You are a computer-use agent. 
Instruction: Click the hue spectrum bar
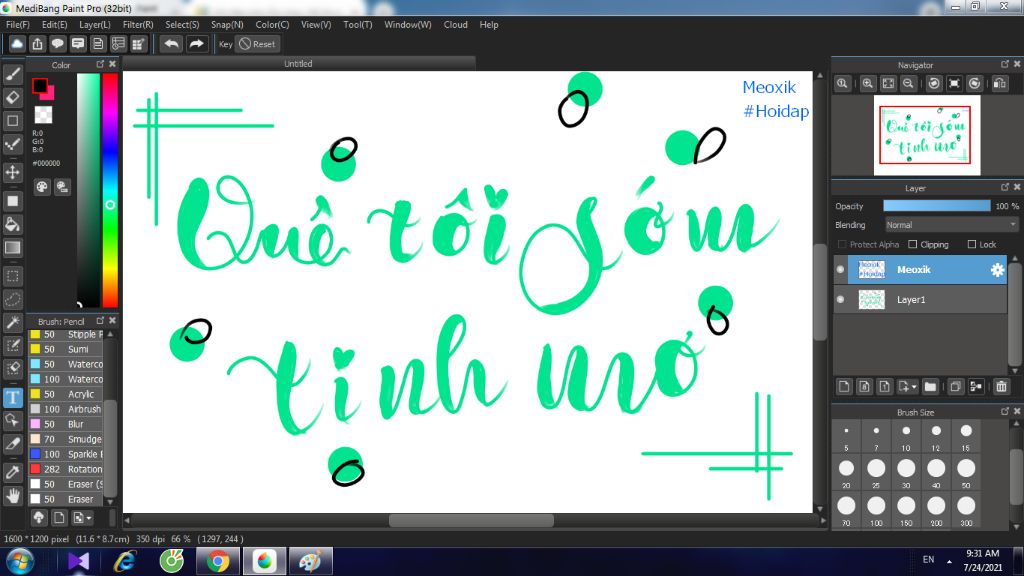point(110,189)
